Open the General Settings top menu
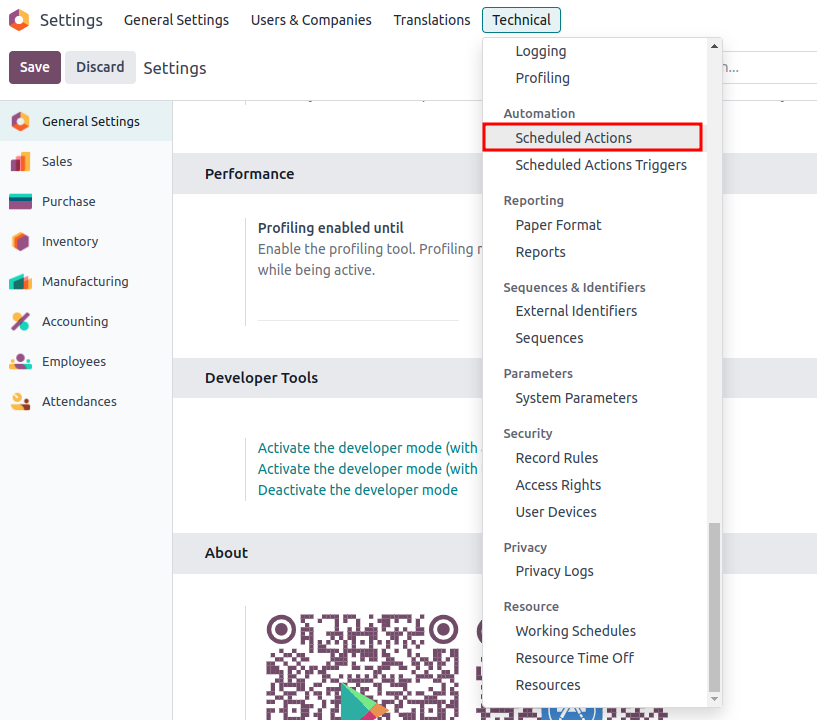Viewport: 817px width, 720px height. [176, 20]
